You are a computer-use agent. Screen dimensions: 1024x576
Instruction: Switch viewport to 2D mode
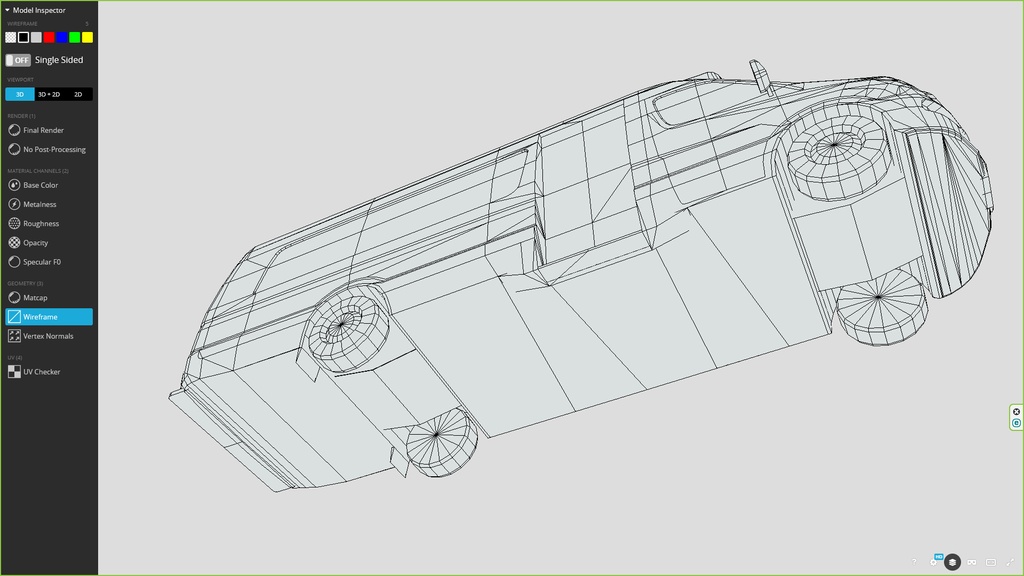click(x=78, y=94)
